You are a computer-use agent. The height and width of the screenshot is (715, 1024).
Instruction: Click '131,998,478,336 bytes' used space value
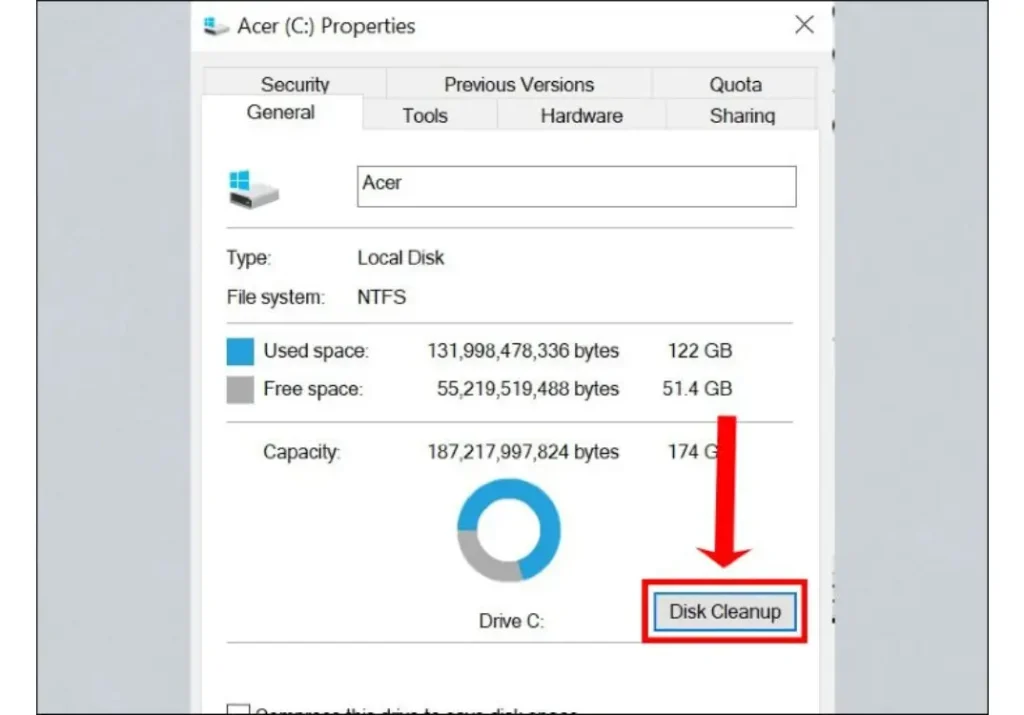point(523,351)
